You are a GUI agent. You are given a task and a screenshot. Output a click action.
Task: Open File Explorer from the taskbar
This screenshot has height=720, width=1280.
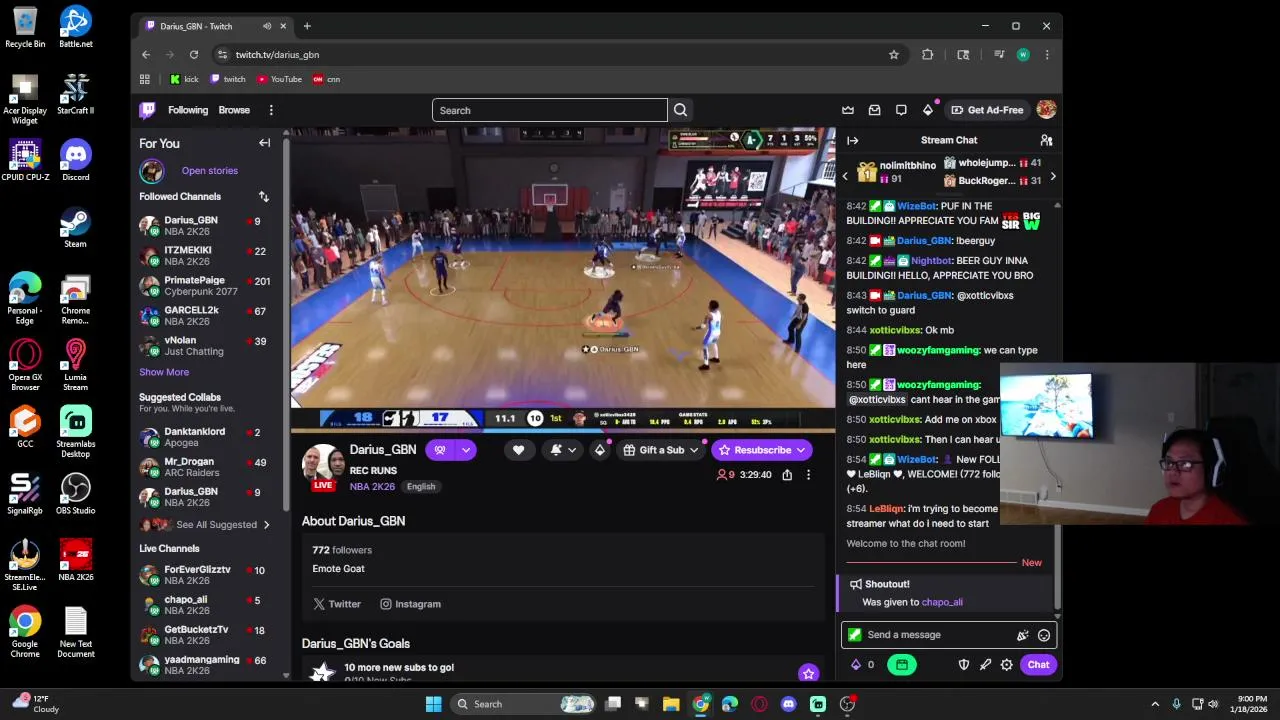(671, 704)
